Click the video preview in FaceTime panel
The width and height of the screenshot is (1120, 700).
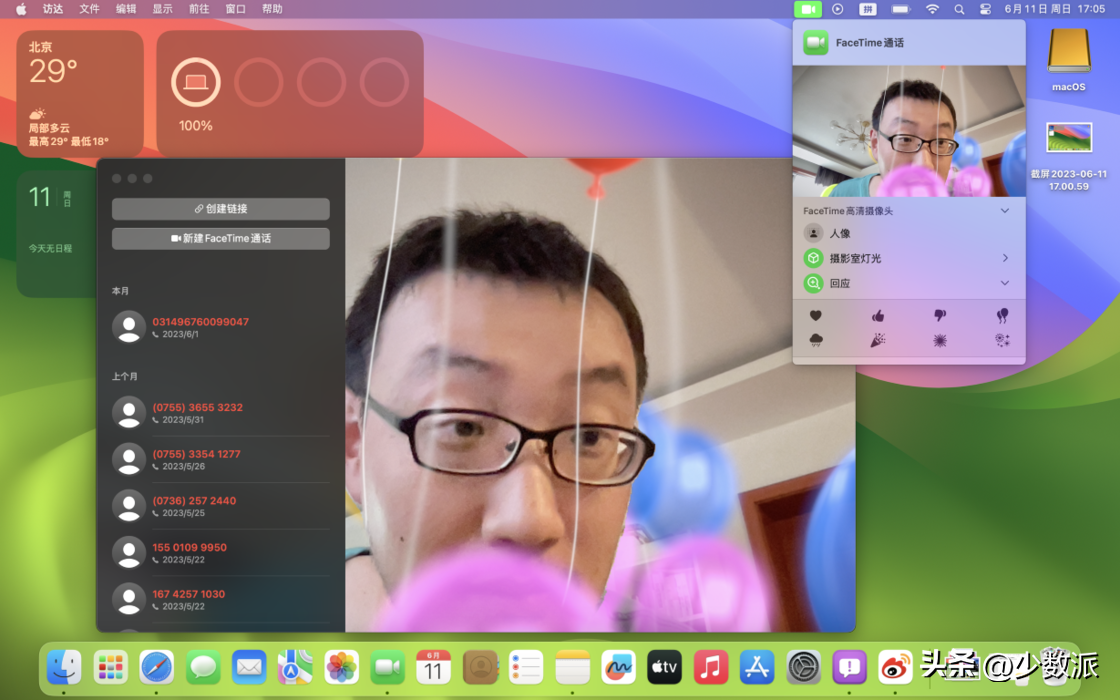tap(909, 131)
